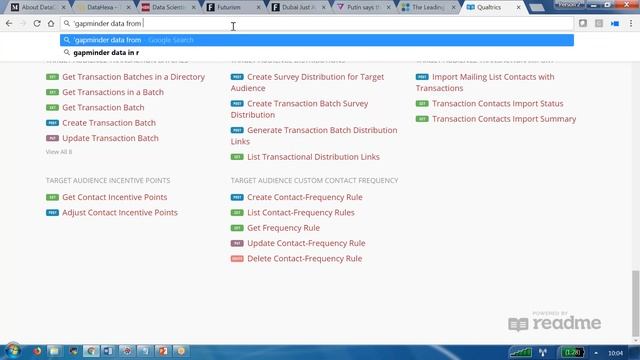Viewport: 640px width, 360px height.
Task: Click the battery indicator in the system tray
Action: (x=572, y=352)
